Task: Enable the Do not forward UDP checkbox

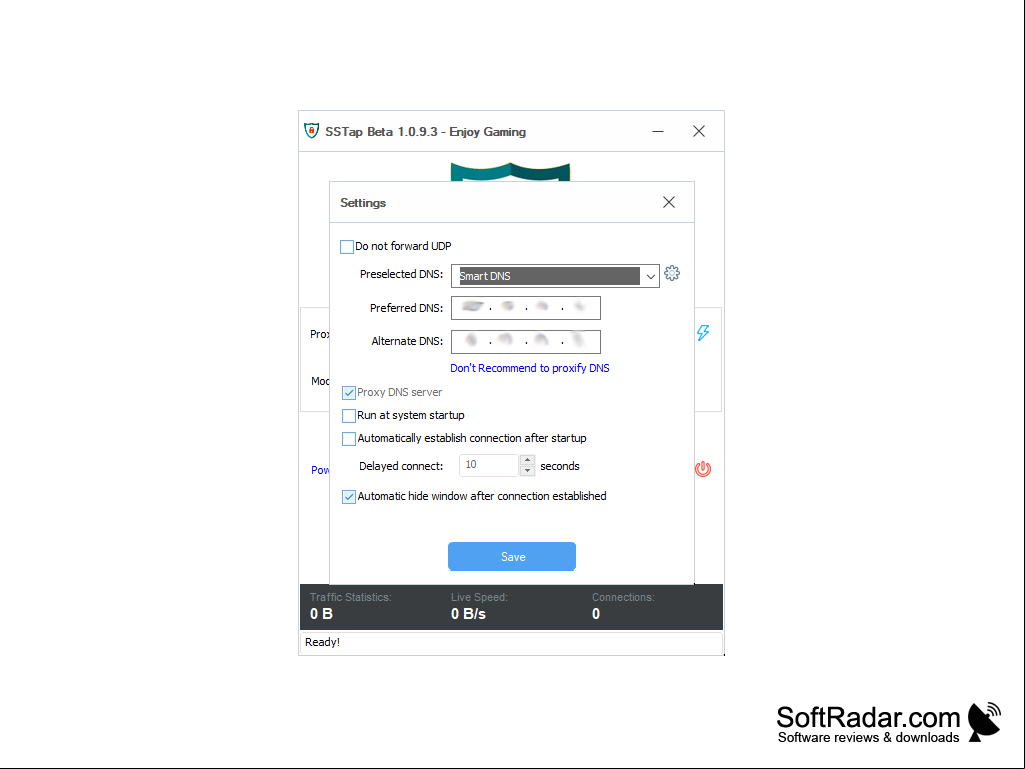Action: (347, 247)
